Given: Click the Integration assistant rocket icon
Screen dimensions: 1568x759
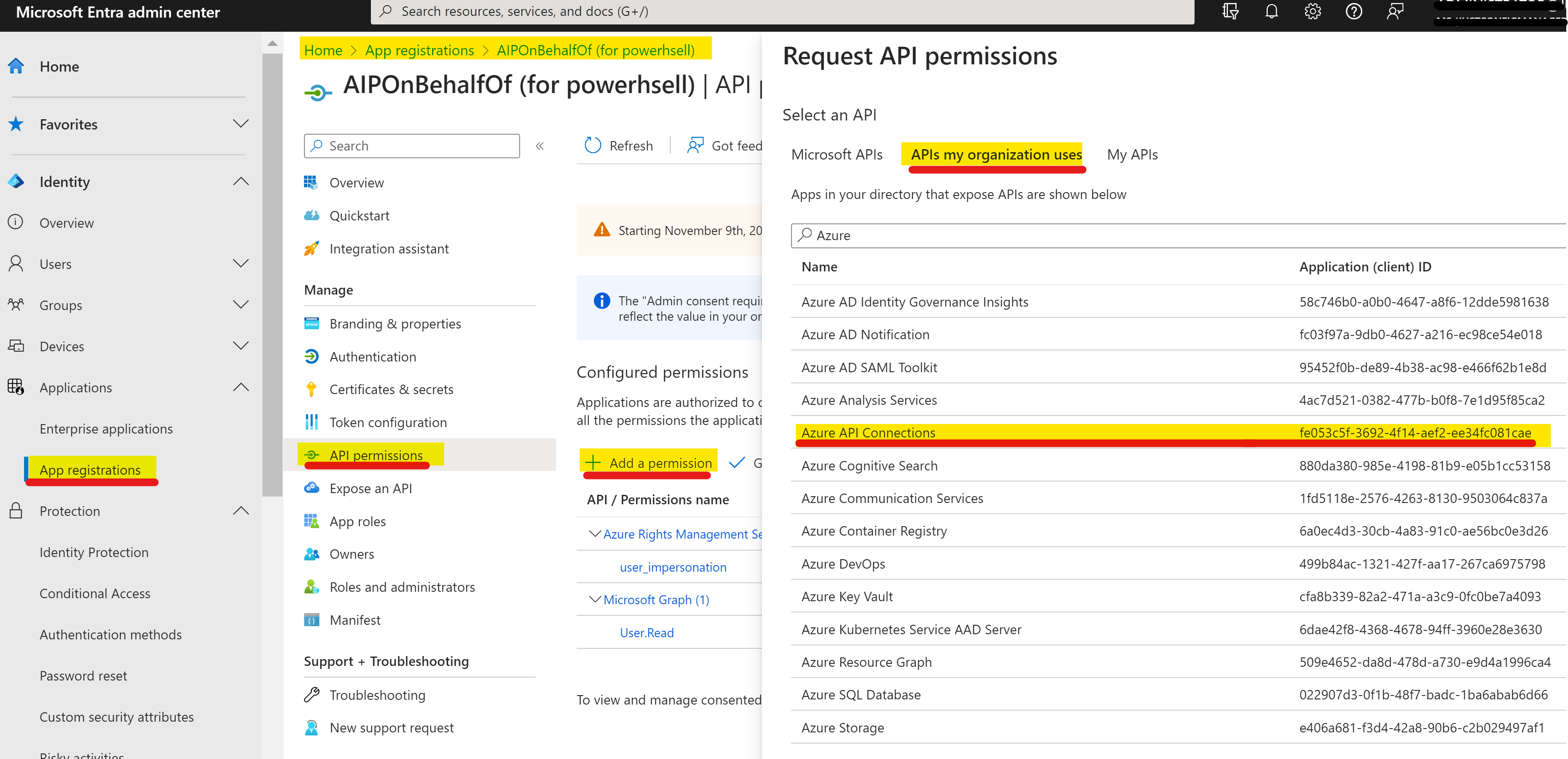Looking at the screenshot, I should (312, 248).
